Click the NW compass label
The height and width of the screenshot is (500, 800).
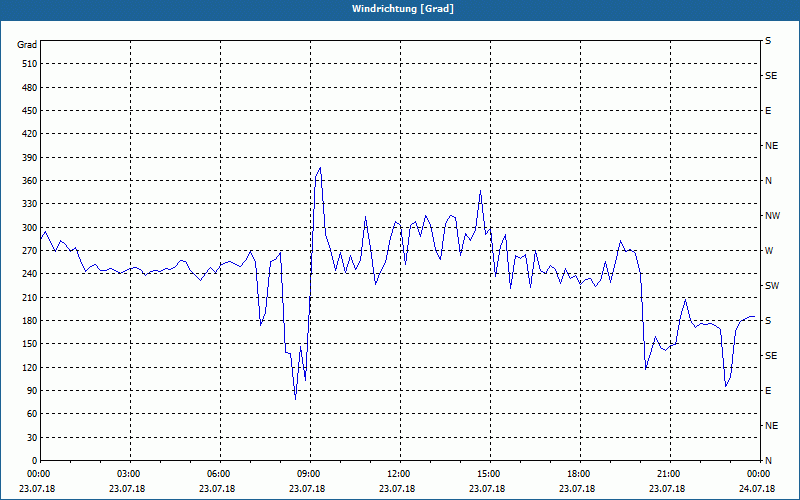tap(772, 216)
